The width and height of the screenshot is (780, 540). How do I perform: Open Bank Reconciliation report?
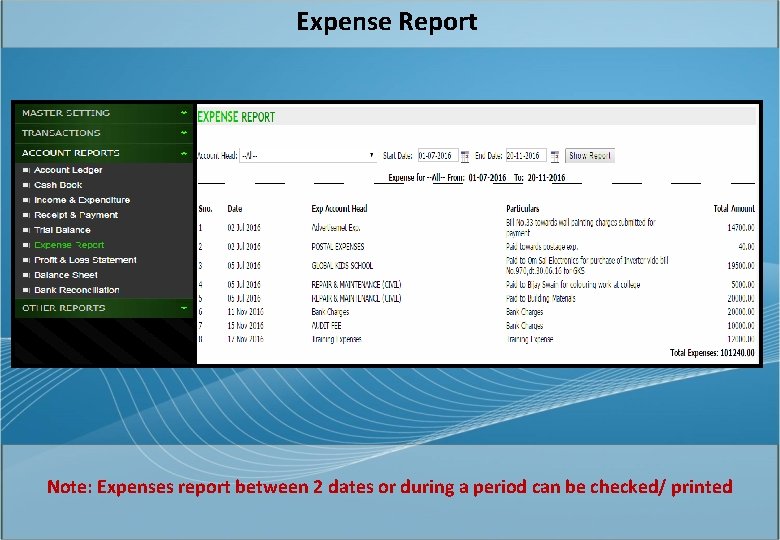point(77,289)
